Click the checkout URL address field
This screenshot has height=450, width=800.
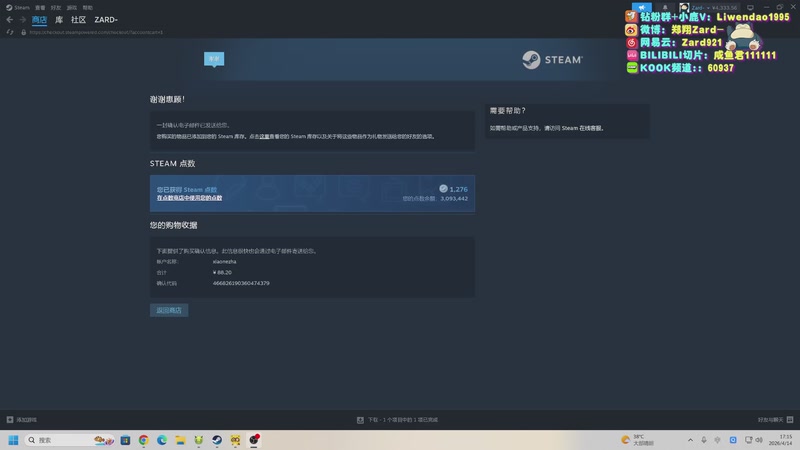(x=96, y=32)
